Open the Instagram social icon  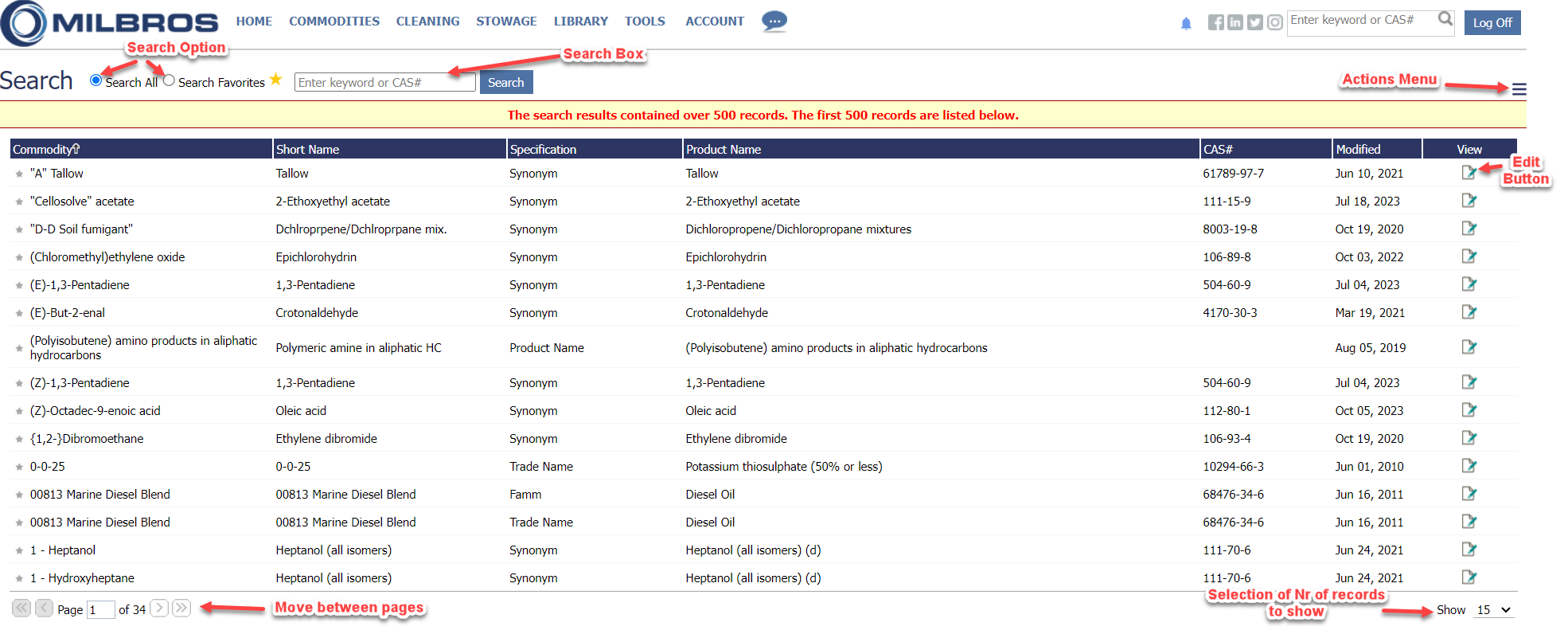[1274, 22]
